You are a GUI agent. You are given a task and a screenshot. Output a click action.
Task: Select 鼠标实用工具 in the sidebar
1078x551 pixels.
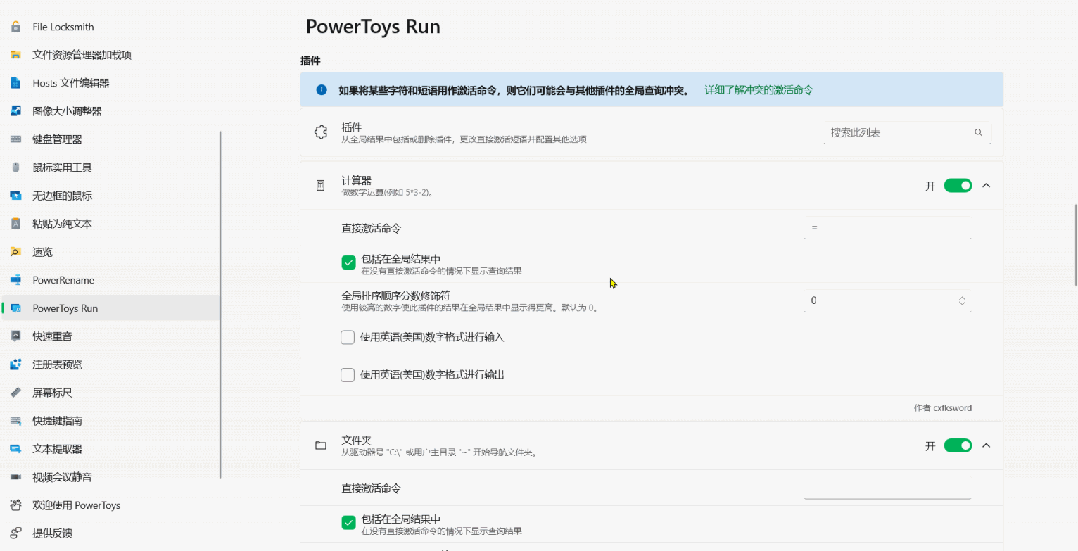110,168
